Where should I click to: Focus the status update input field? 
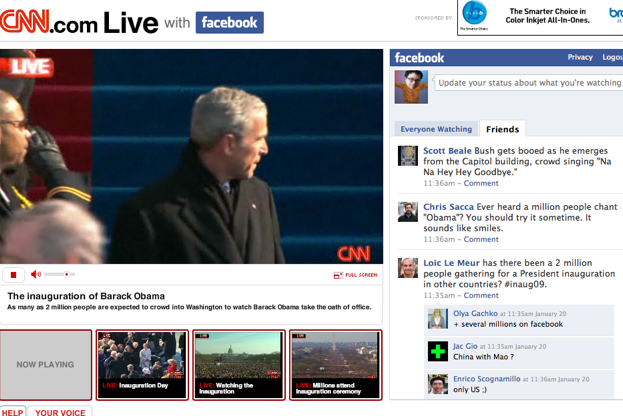(x=528, y=83)
